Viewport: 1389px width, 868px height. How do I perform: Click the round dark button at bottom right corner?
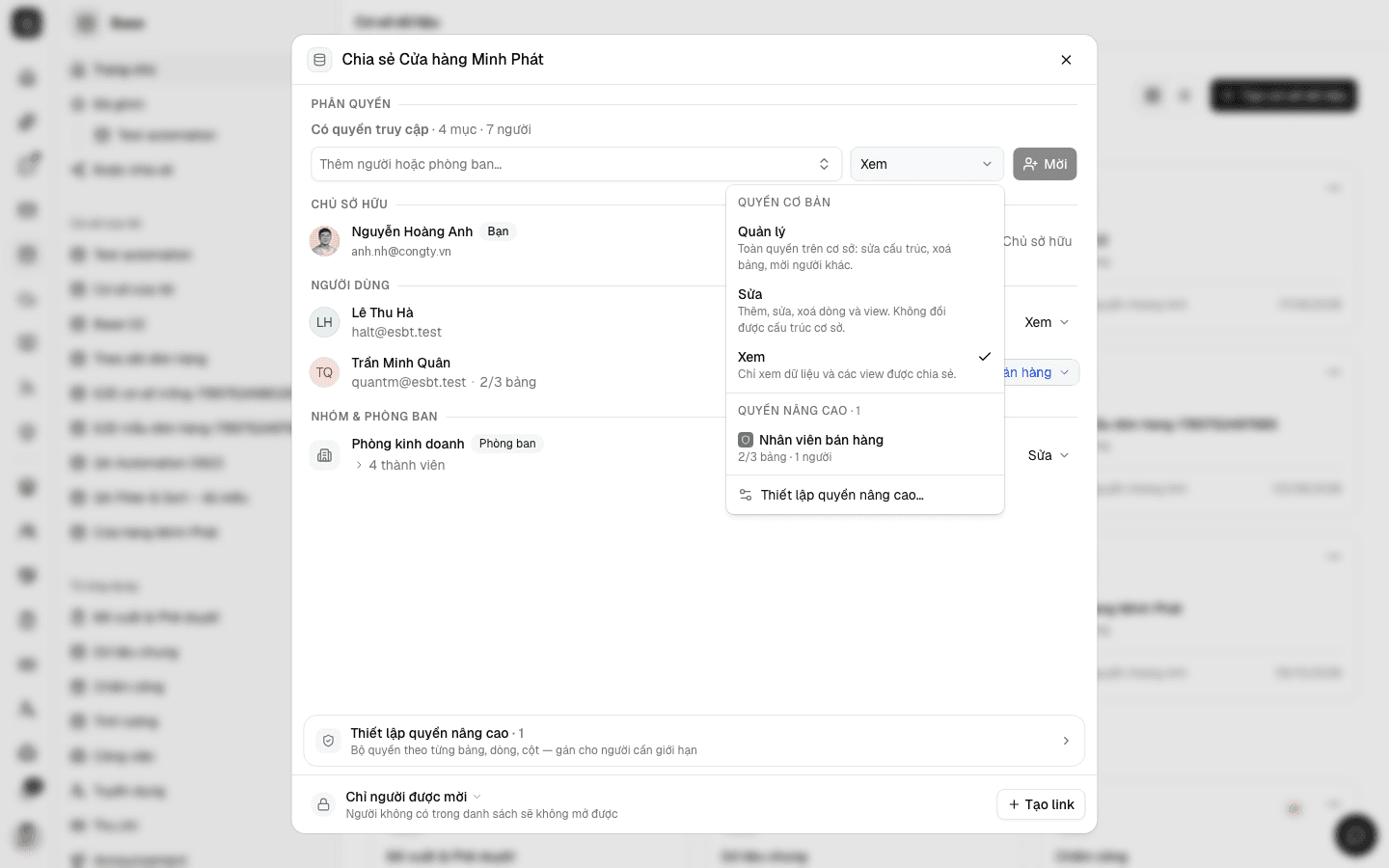(1355, 835)
